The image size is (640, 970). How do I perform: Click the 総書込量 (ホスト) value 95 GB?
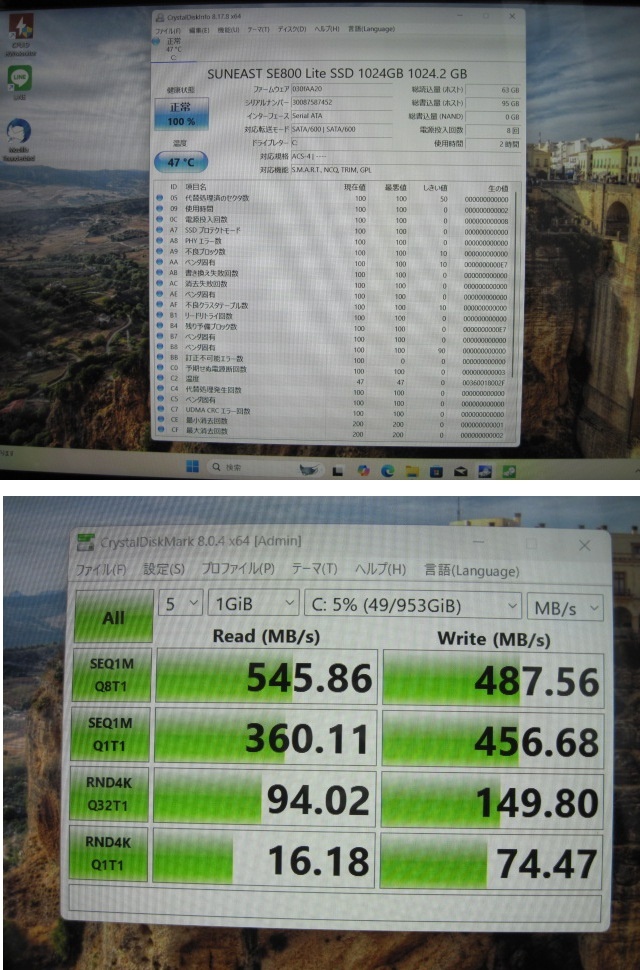493,103
